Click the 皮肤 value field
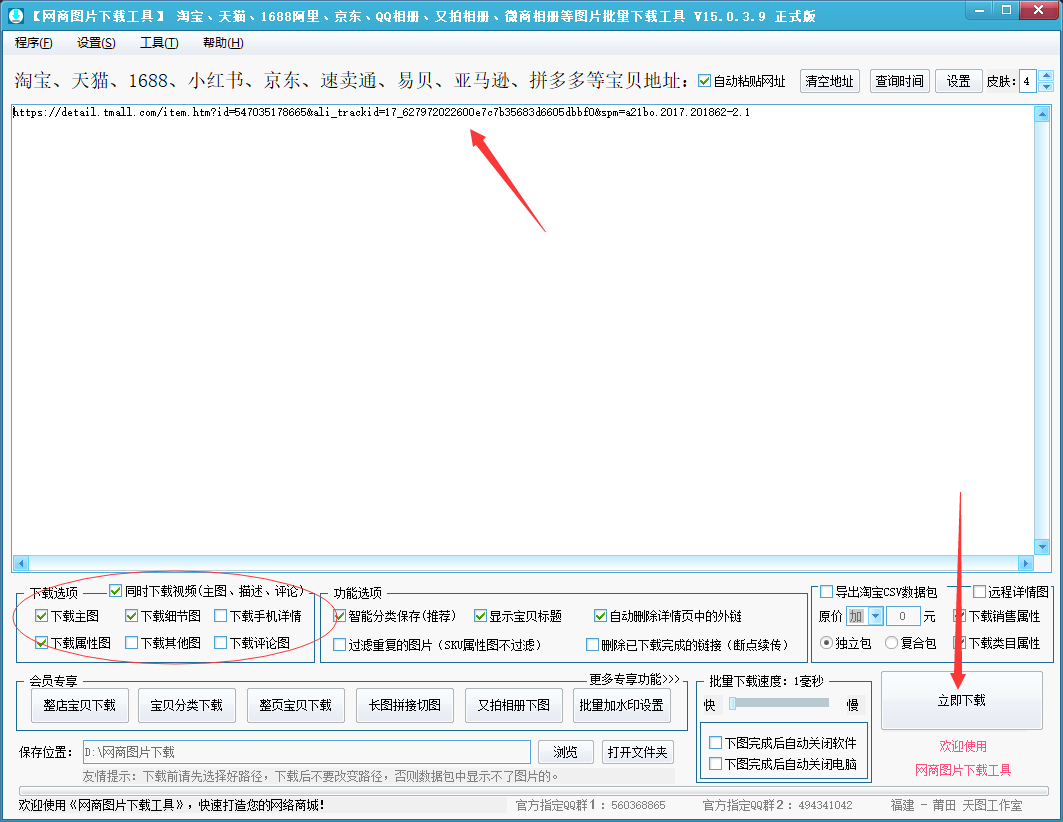The image size is (1063, 822). (x=1028, y=81)
